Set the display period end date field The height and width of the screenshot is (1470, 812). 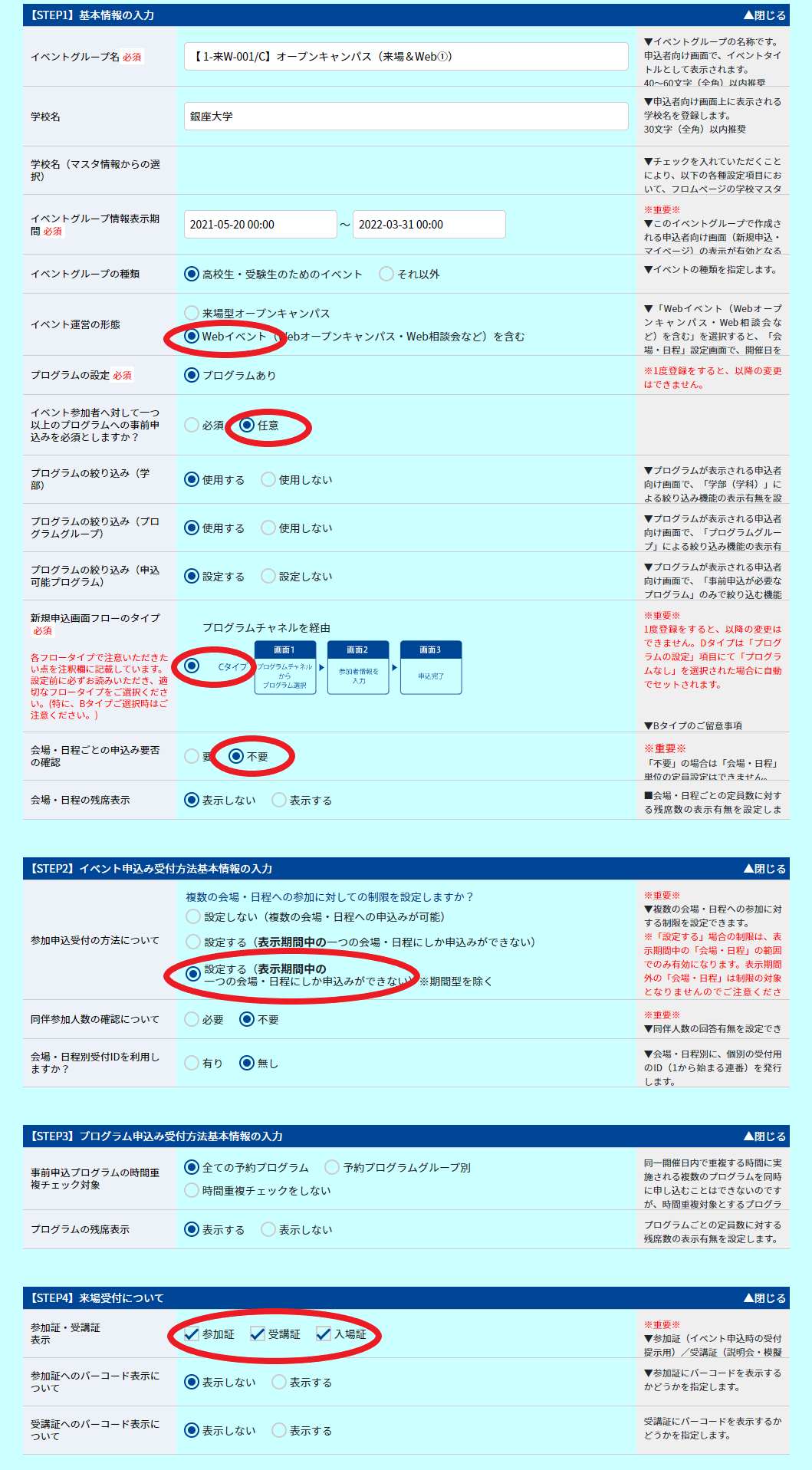[429, 225]
